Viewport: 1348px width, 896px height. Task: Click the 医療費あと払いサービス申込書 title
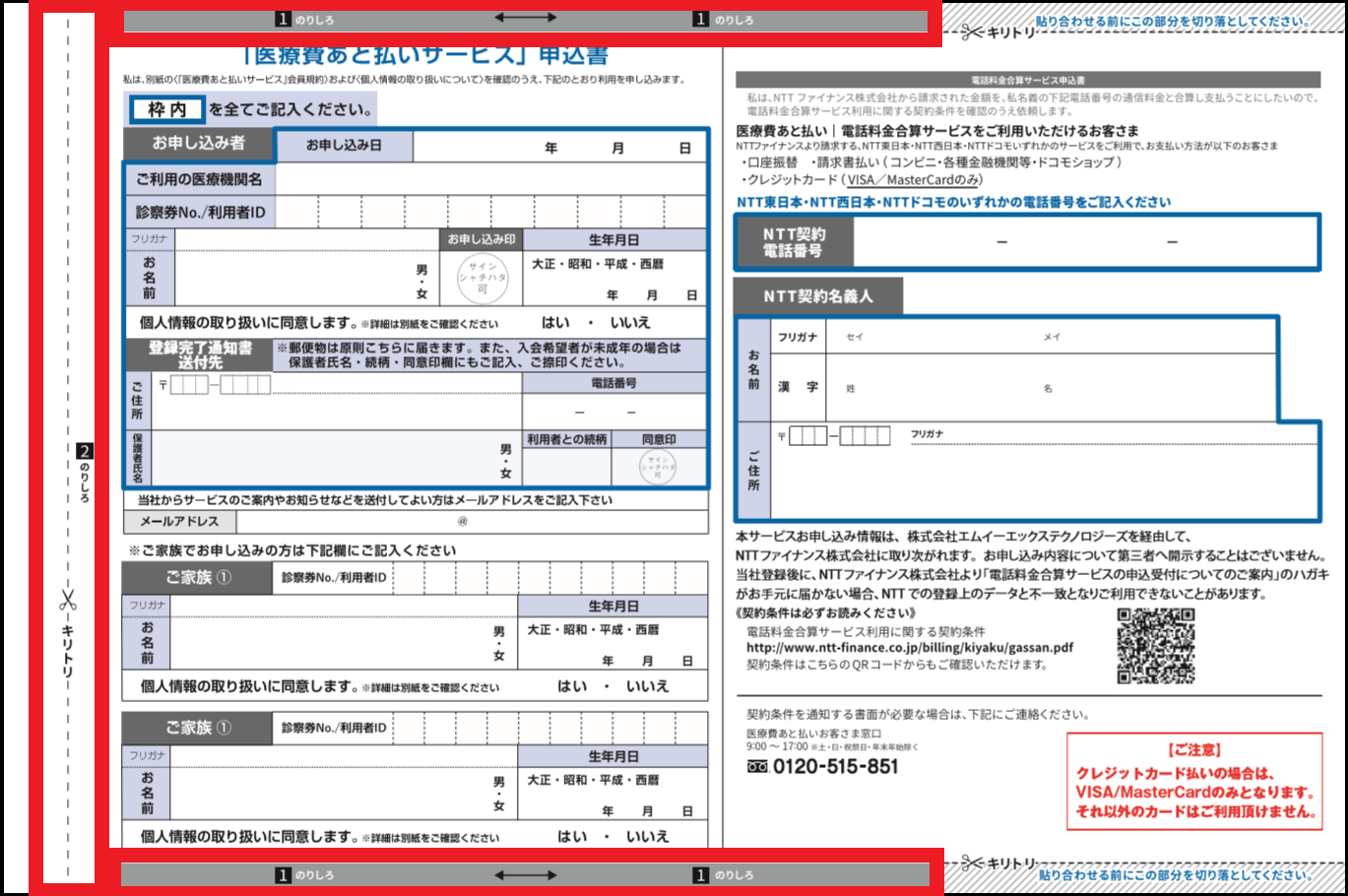[x=425, y=55]
